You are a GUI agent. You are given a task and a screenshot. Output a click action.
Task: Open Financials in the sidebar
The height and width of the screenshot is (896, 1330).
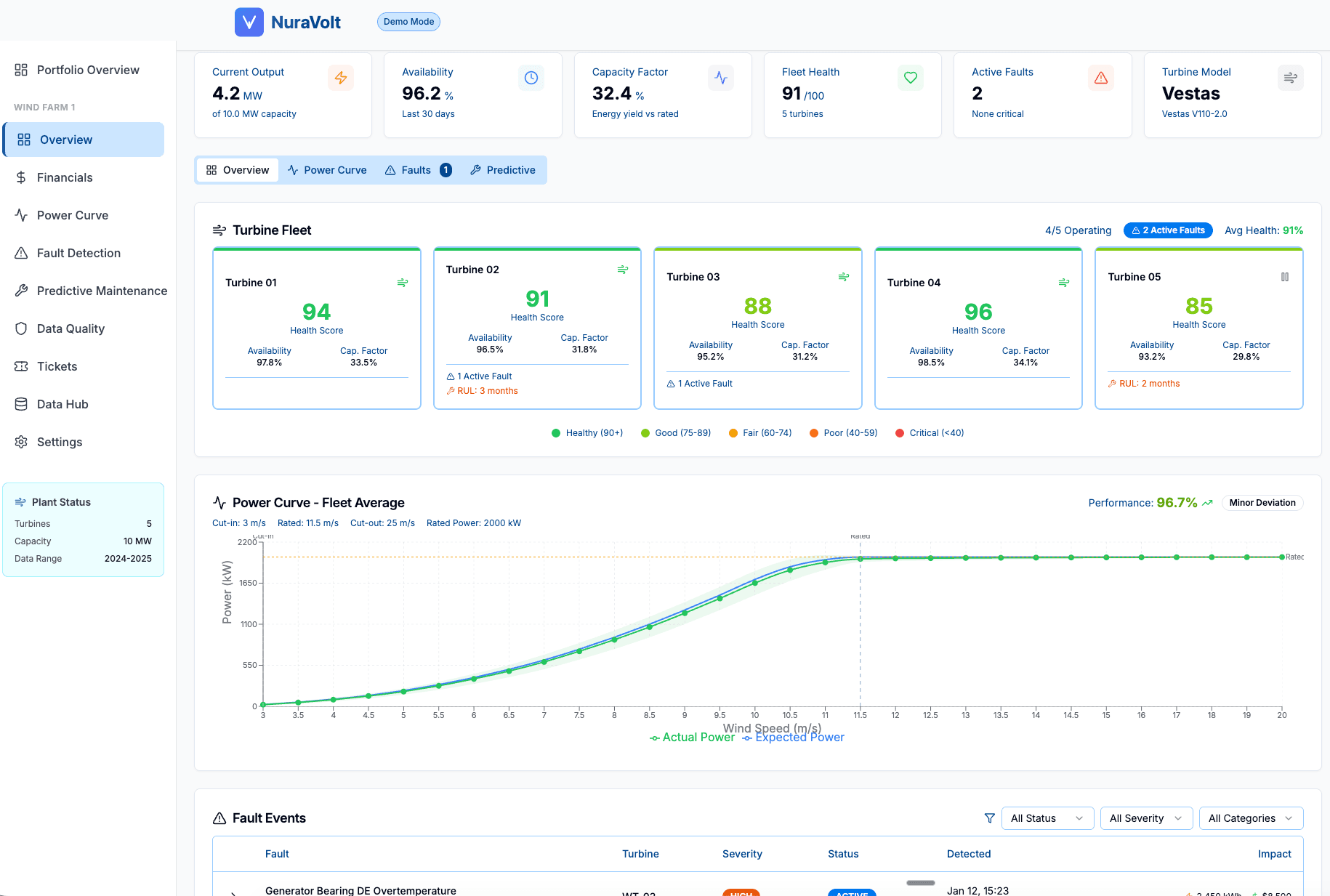(84, 177)
